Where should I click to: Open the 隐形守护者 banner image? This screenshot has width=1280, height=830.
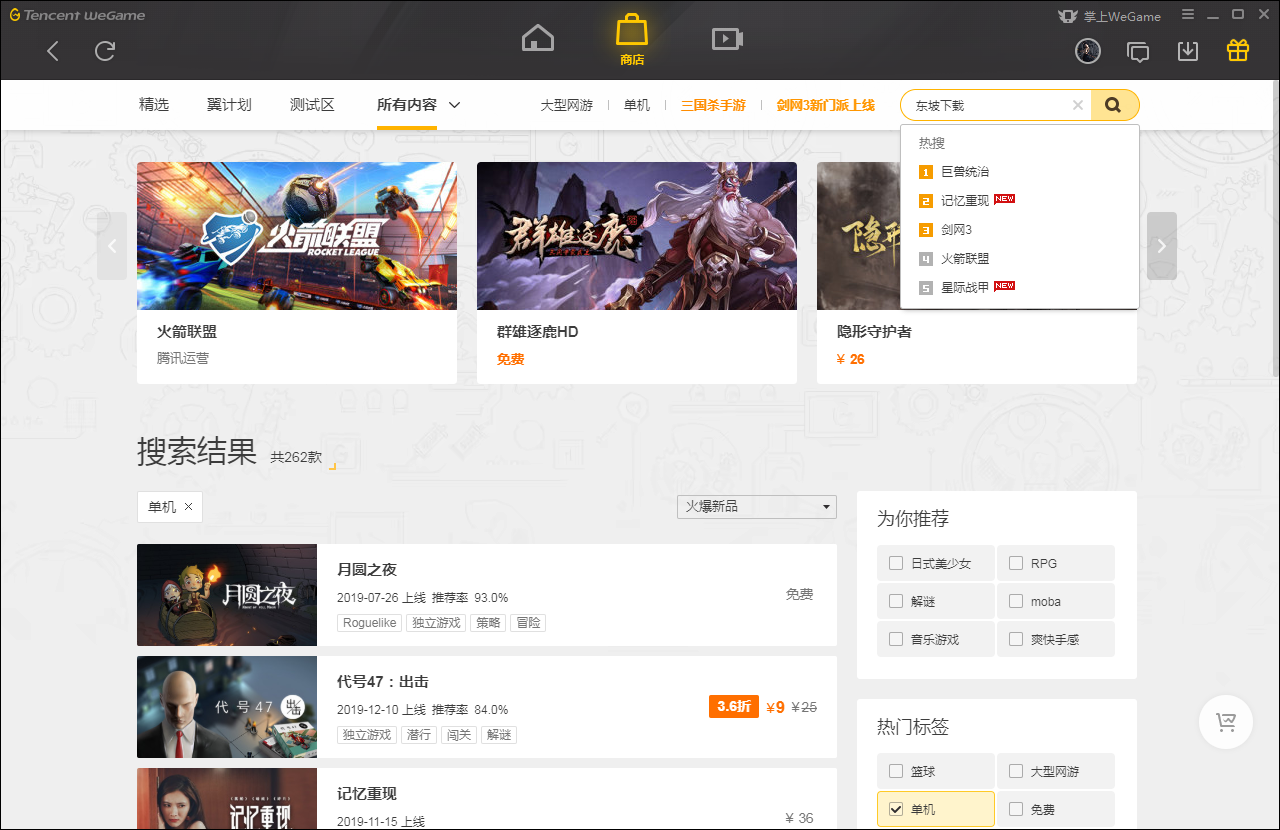click(858, 236)
